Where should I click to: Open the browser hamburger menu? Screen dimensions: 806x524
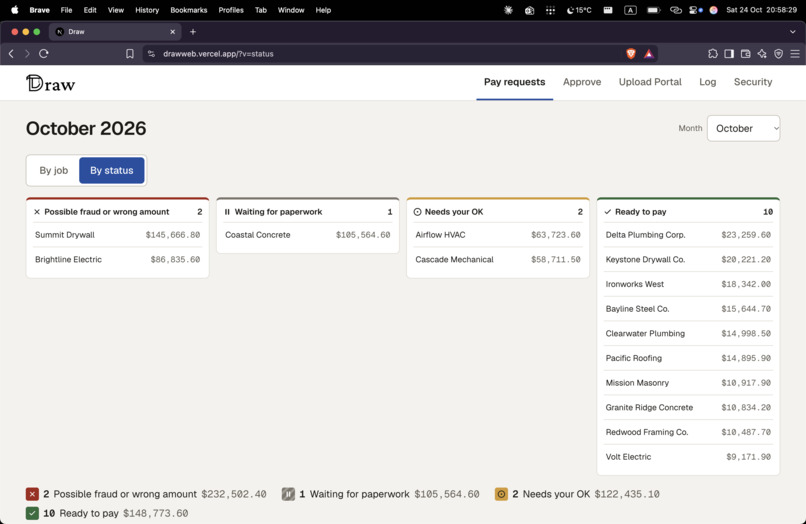(x=795, y=53)
